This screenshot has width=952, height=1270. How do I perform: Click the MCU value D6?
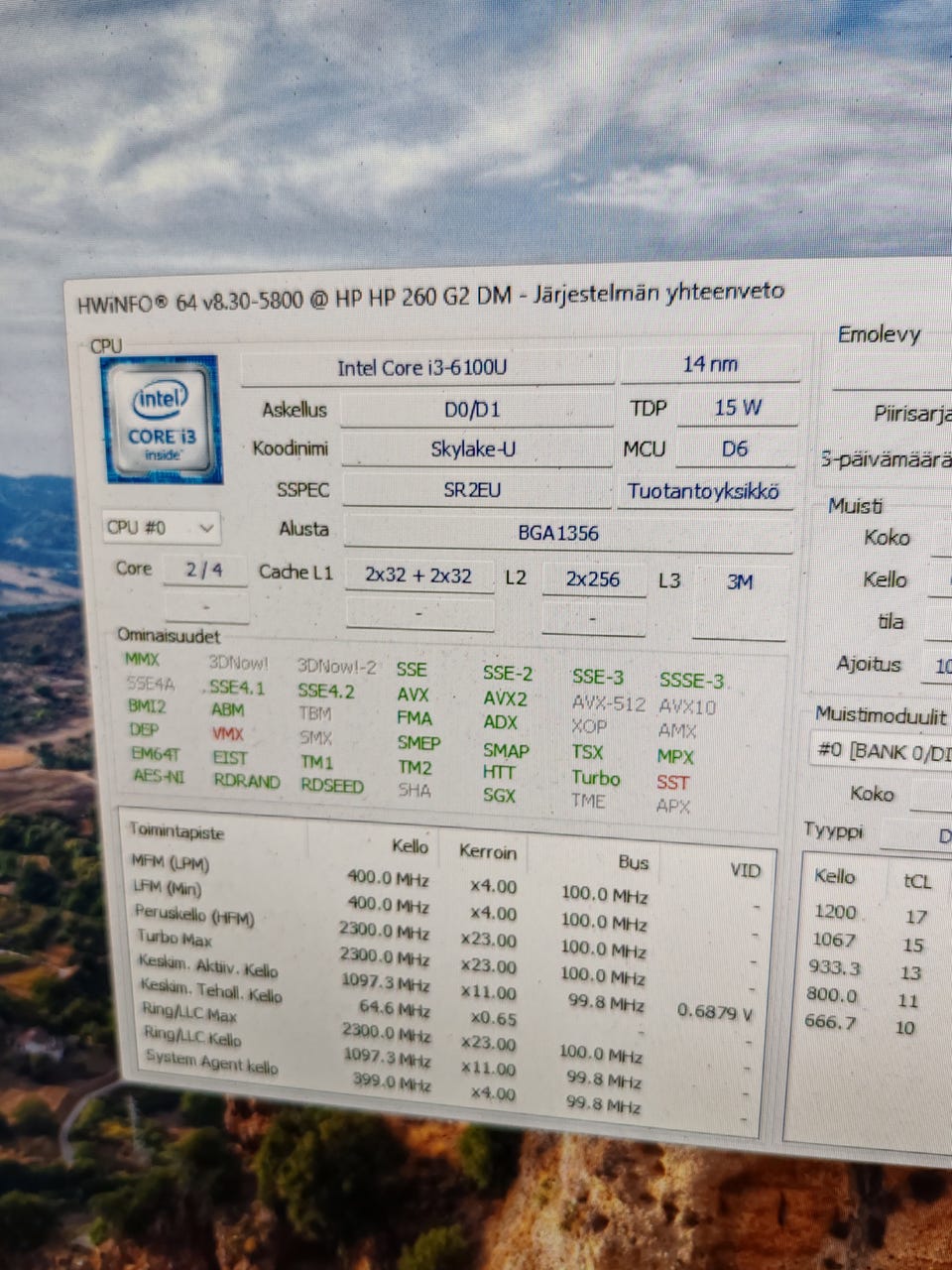[x=735, y=448]
